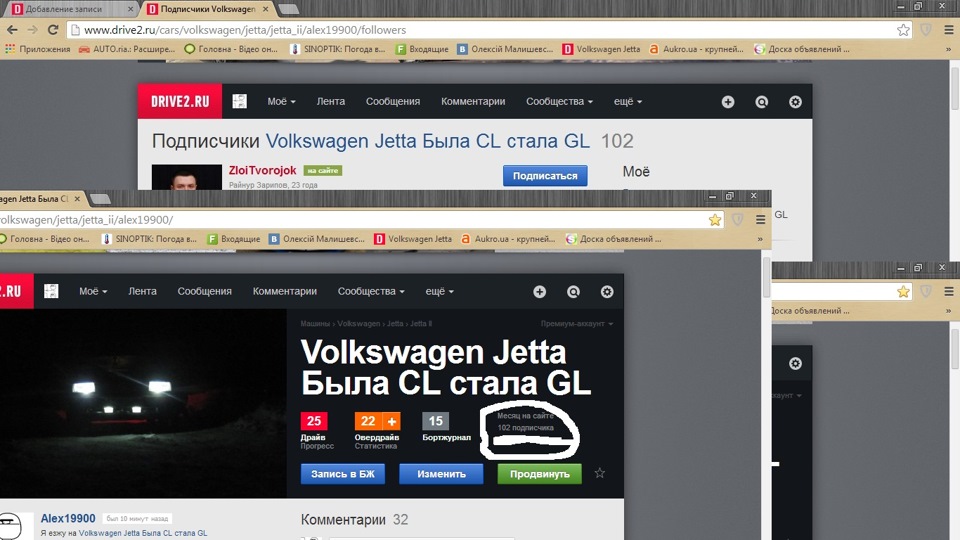Go back in the top browser window
Viewport: 960px width, 540px height.
(x=12, y=29)
